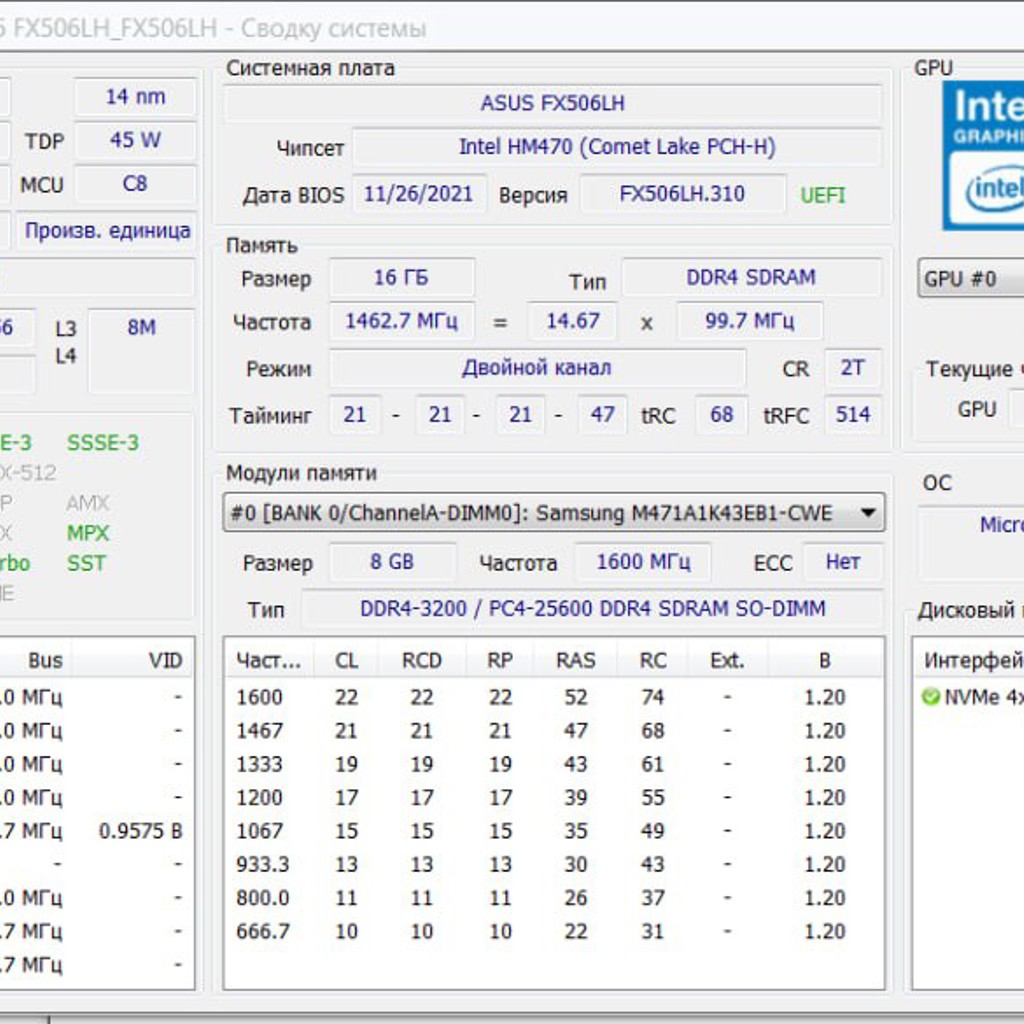Click the MPX feature label
The width and height of the screenshot is (1024, 1024).
pyautogui.click(x=88, y=533)
